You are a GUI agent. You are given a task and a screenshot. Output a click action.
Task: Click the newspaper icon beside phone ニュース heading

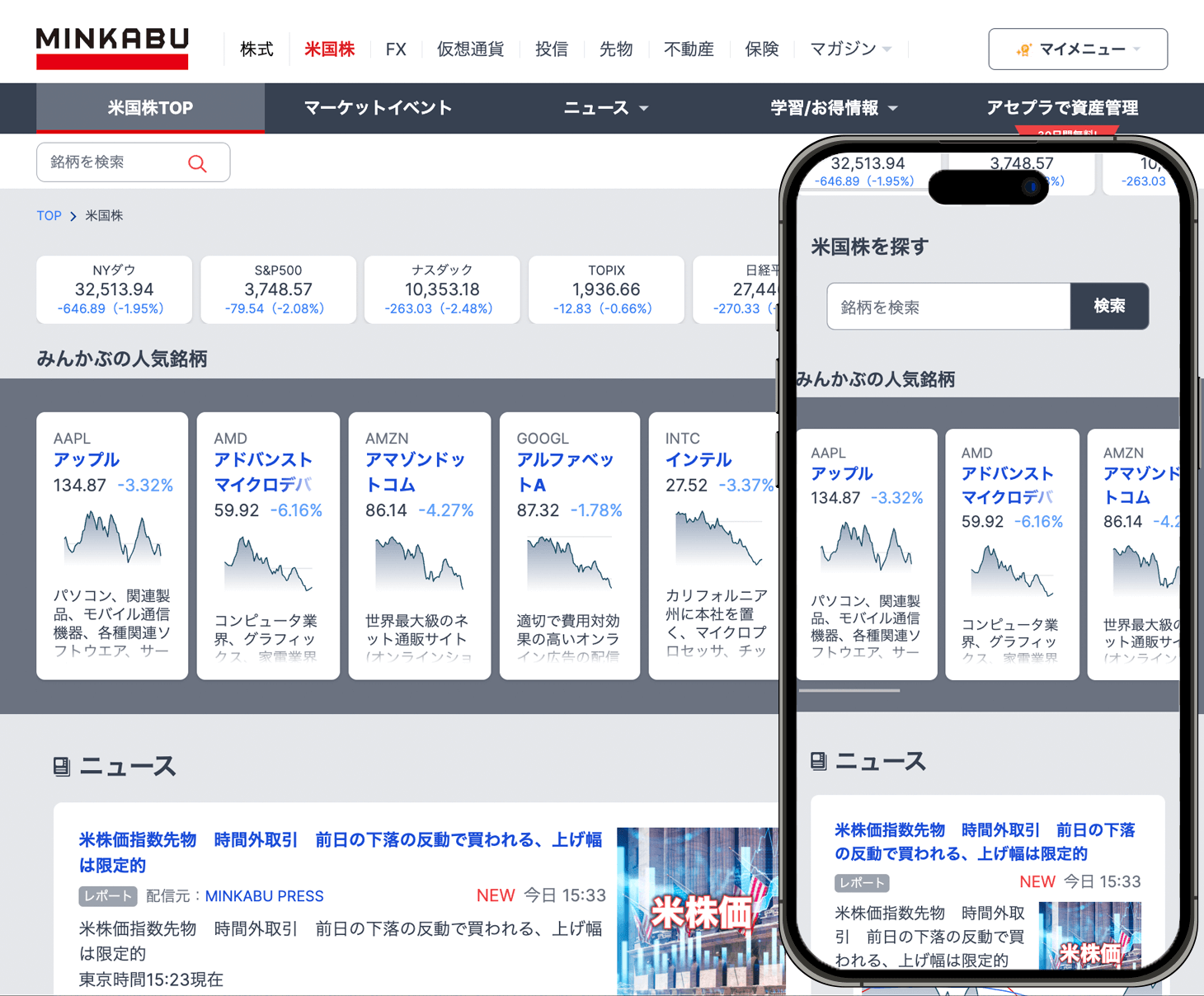(818, 761)
